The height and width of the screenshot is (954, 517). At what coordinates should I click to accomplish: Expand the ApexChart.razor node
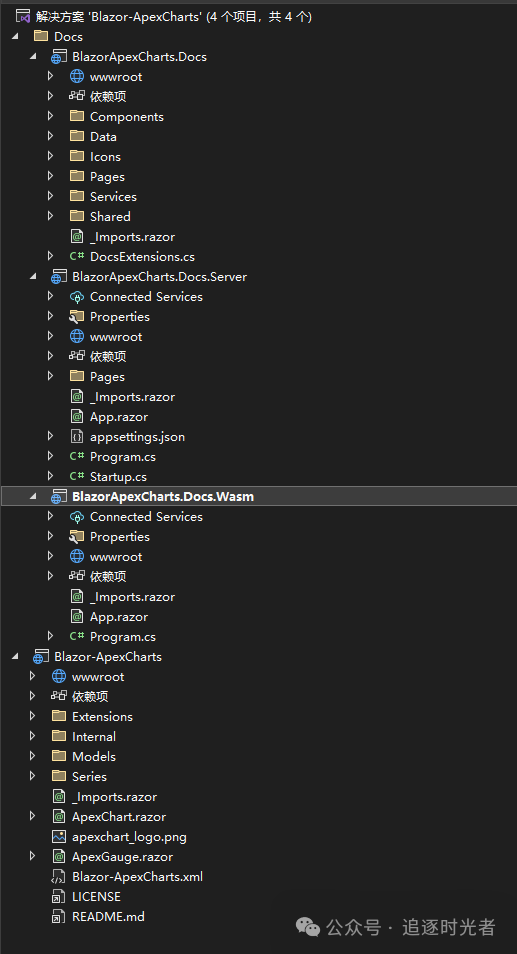[x=33, y=816]
